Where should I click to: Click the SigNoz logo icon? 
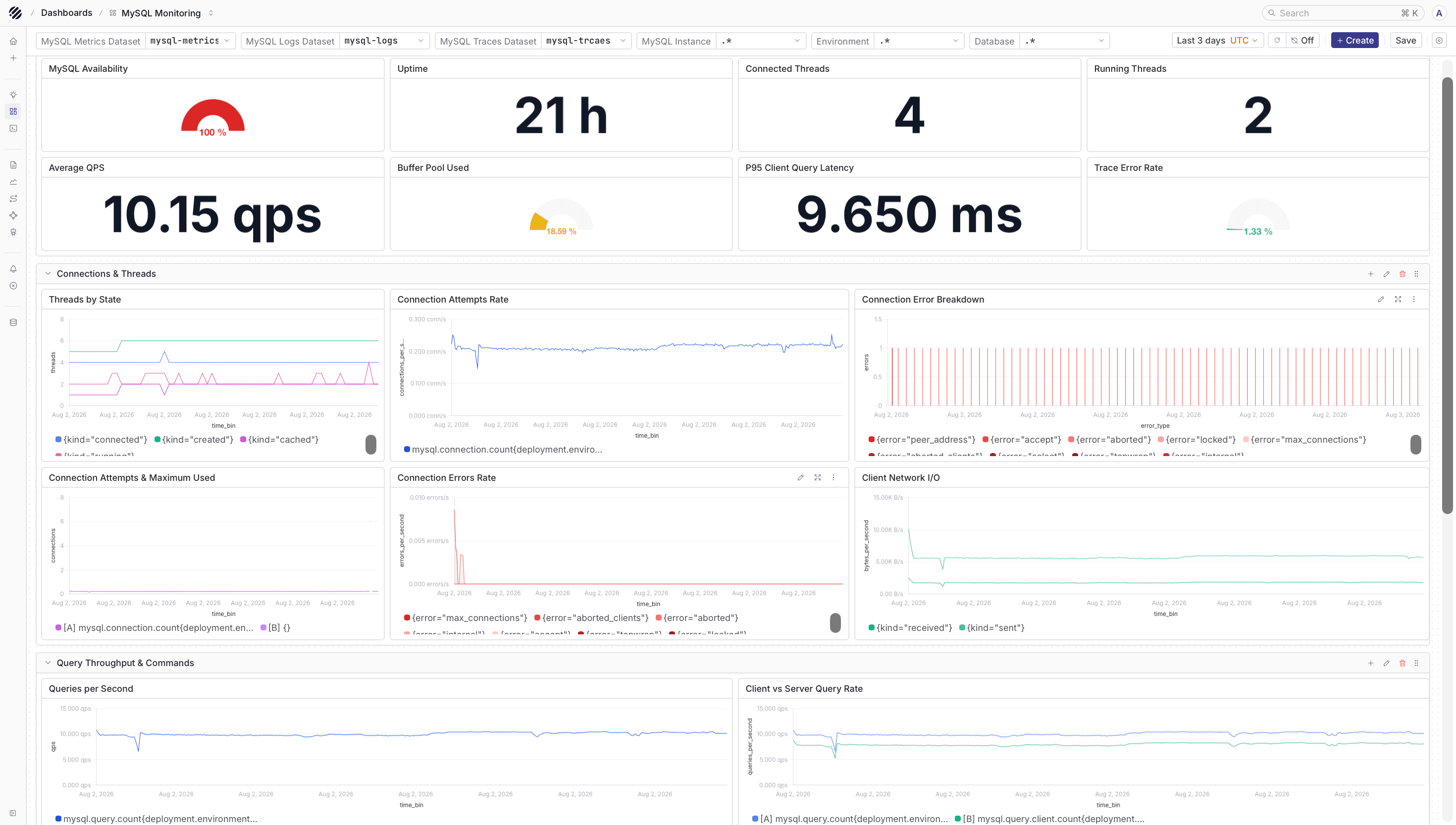tap(15, 12)
